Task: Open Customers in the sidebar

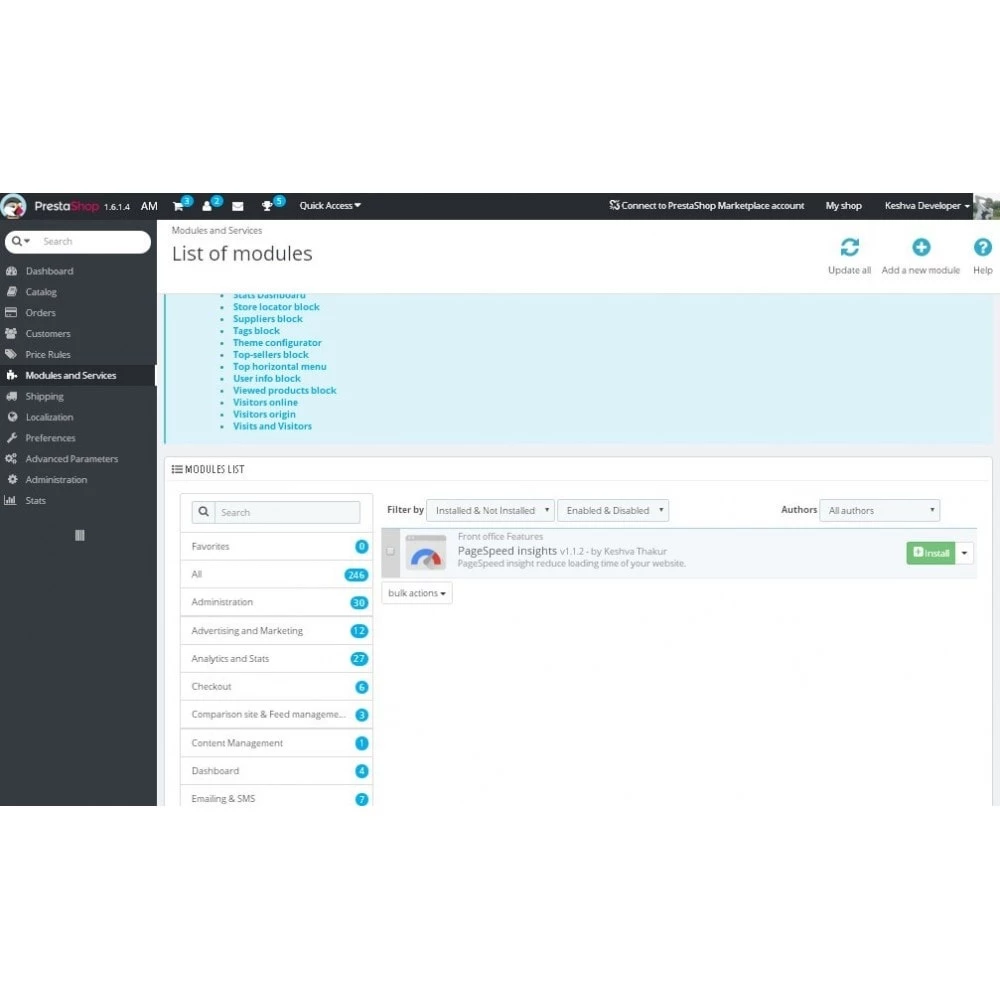Action: 48,334
